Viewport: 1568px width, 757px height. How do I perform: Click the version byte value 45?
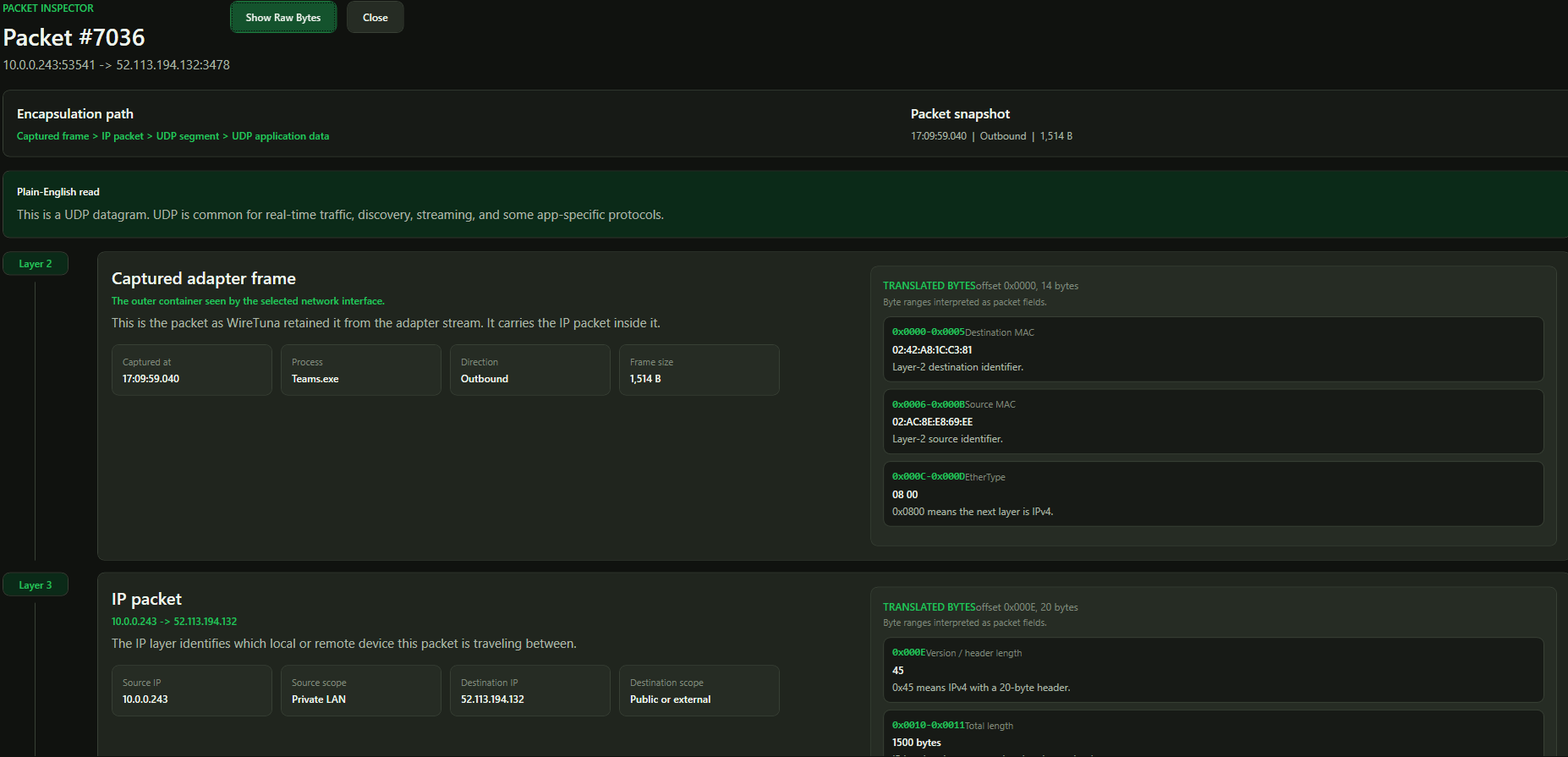898,671
